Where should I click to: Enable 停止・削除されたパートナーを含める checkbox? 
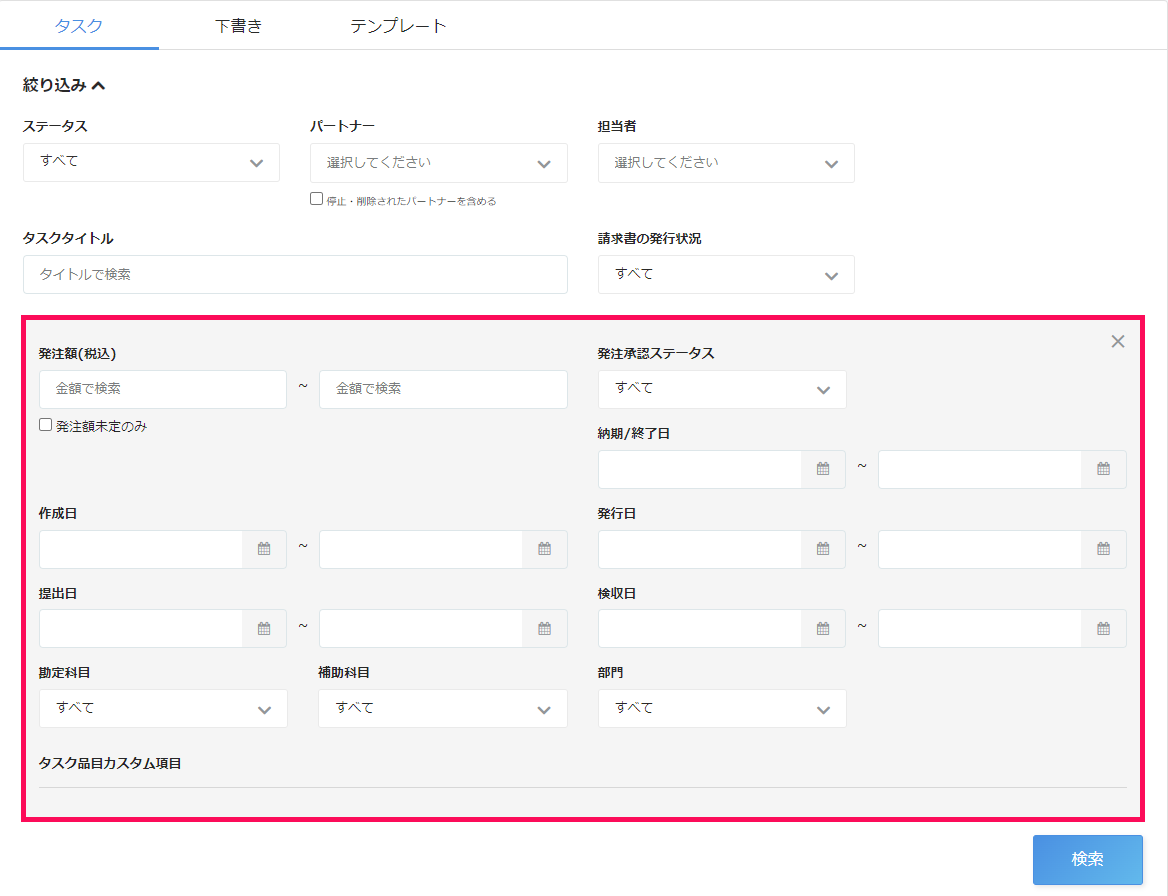[317, 199]
